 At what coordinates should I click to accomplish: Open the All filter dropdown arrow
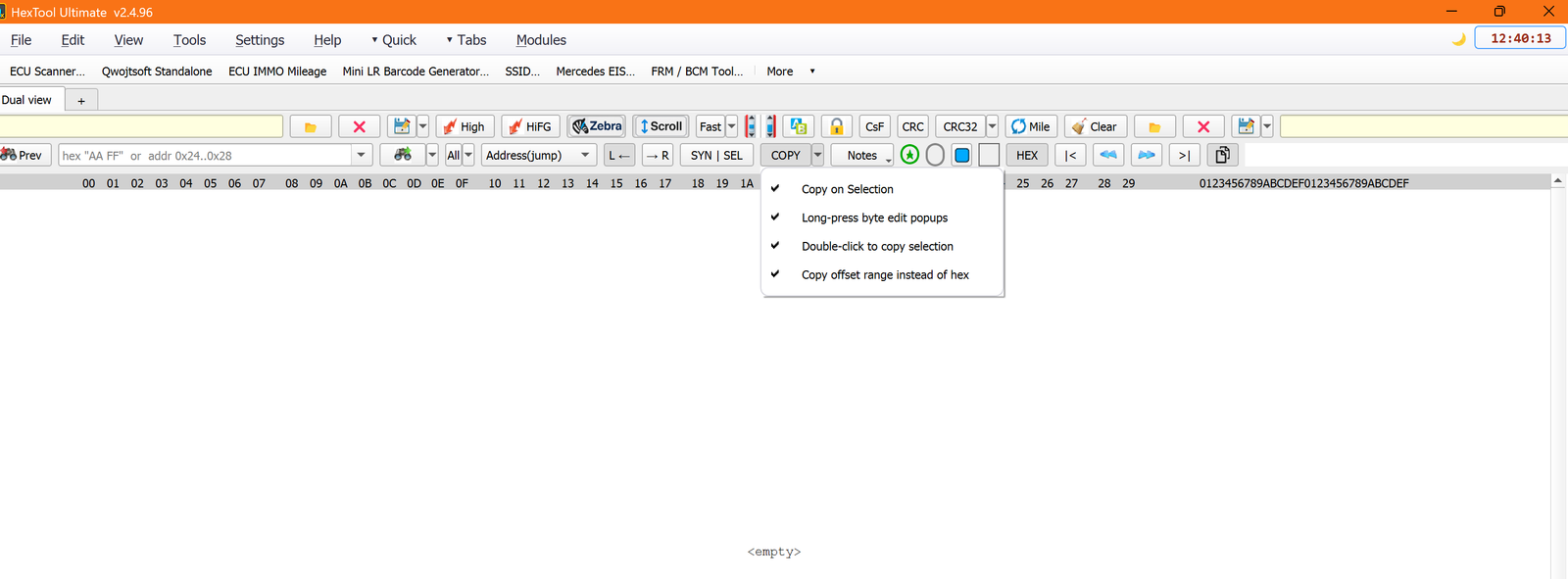468,155
